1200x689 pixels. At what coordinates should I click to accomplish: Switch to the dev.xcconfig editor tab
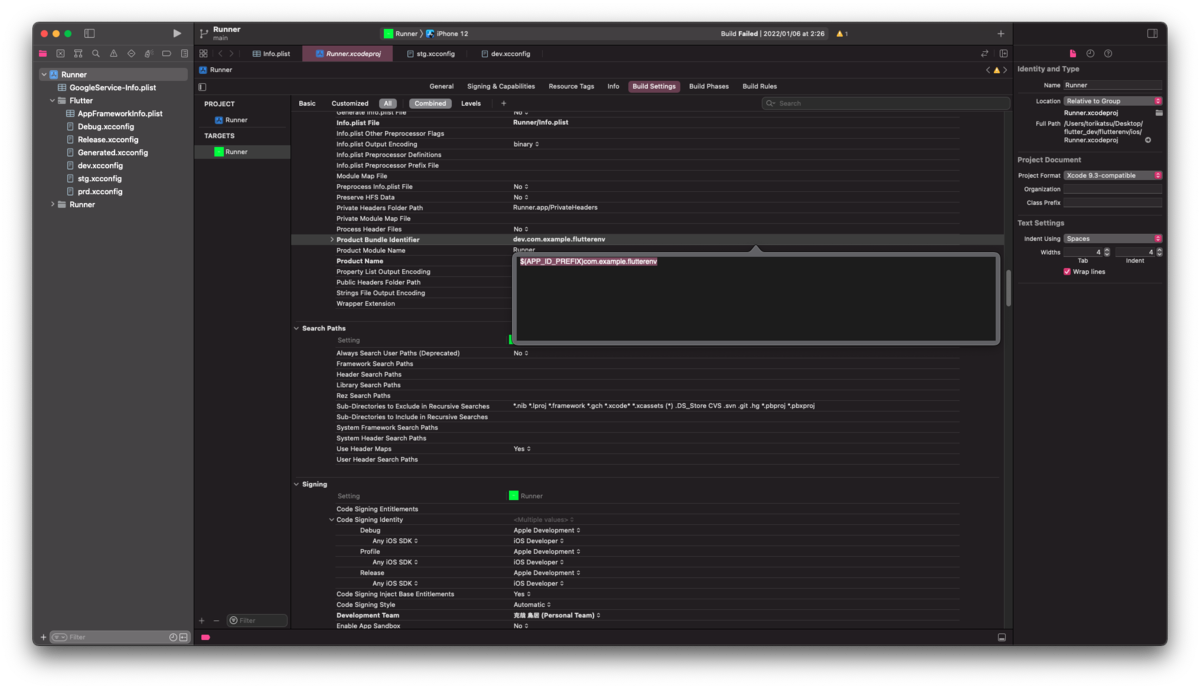pos(505,53)
